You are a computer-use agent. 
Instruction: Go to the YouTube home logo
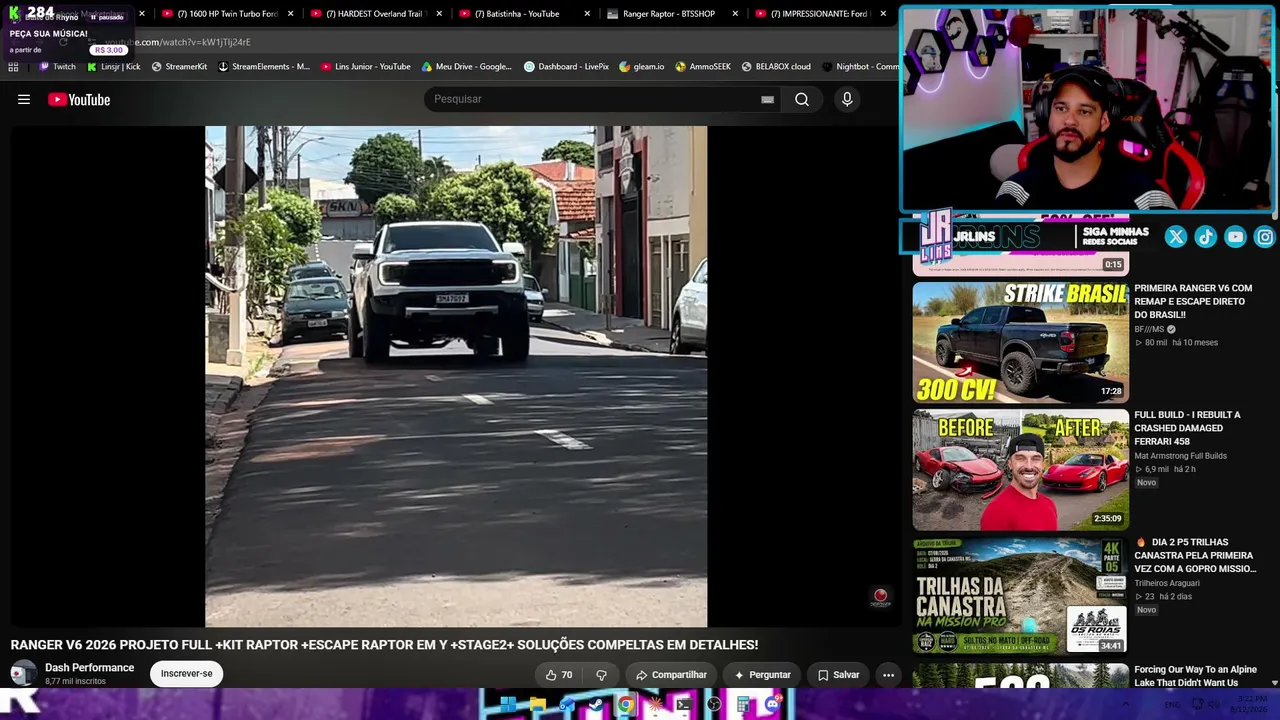pyautogui.click(x=79, y=99)
